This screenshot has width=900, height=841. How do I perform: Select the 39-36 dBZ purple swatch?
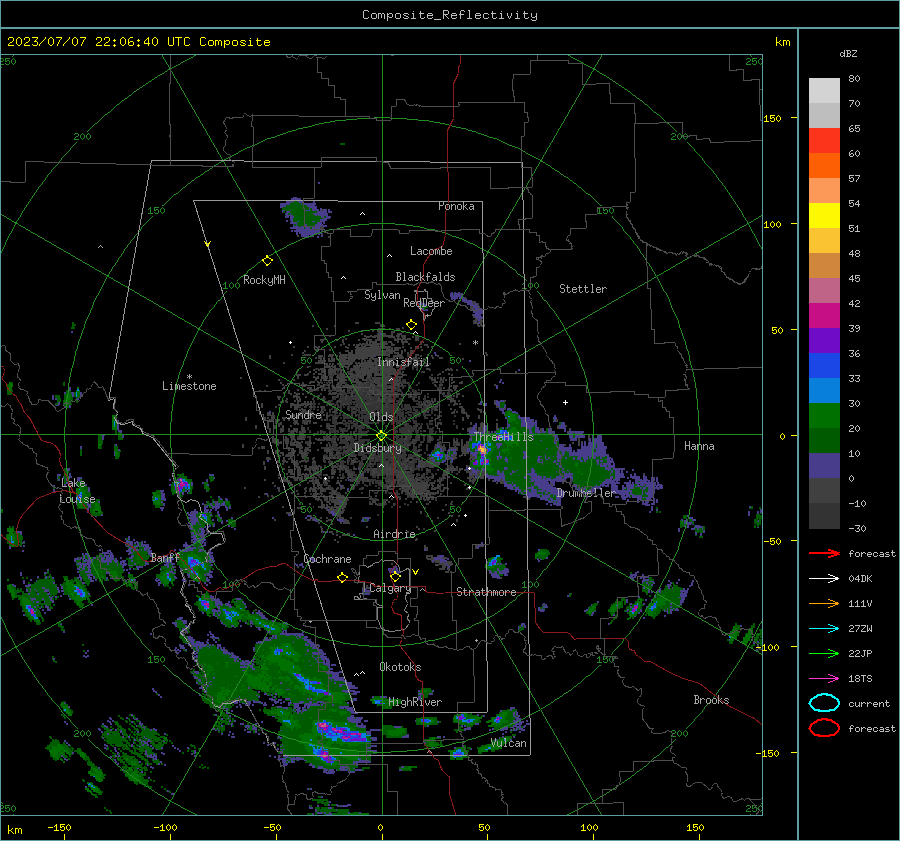[824, 340]
